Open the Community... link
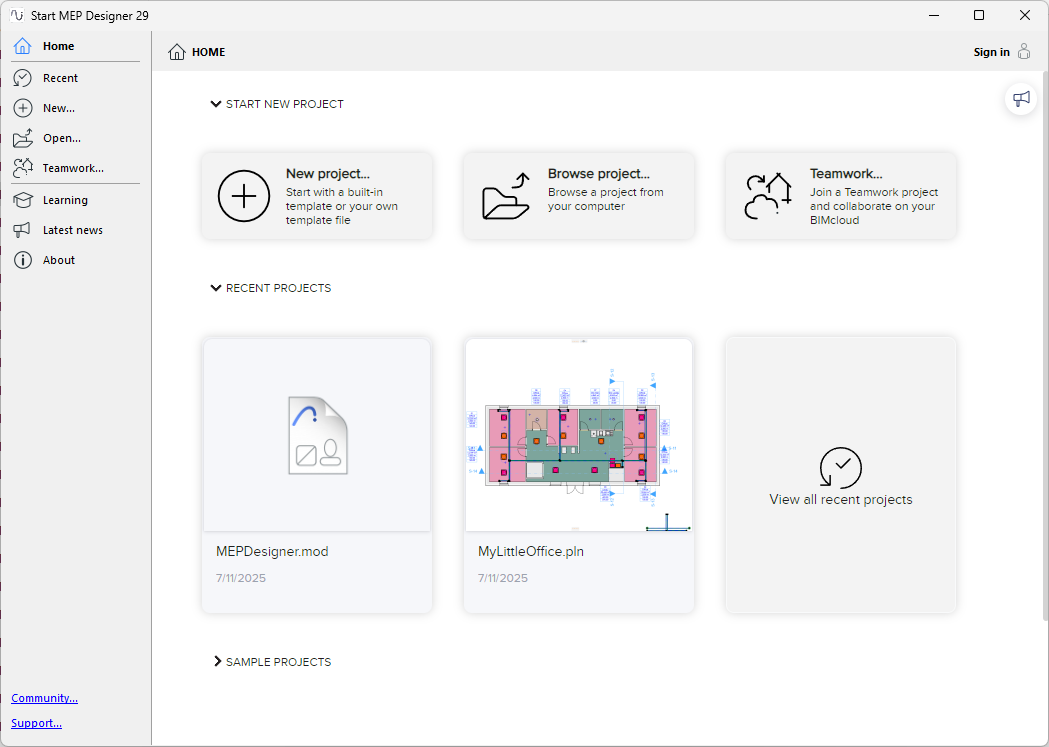The image size is (1049, 747). (x=44, y=698)
